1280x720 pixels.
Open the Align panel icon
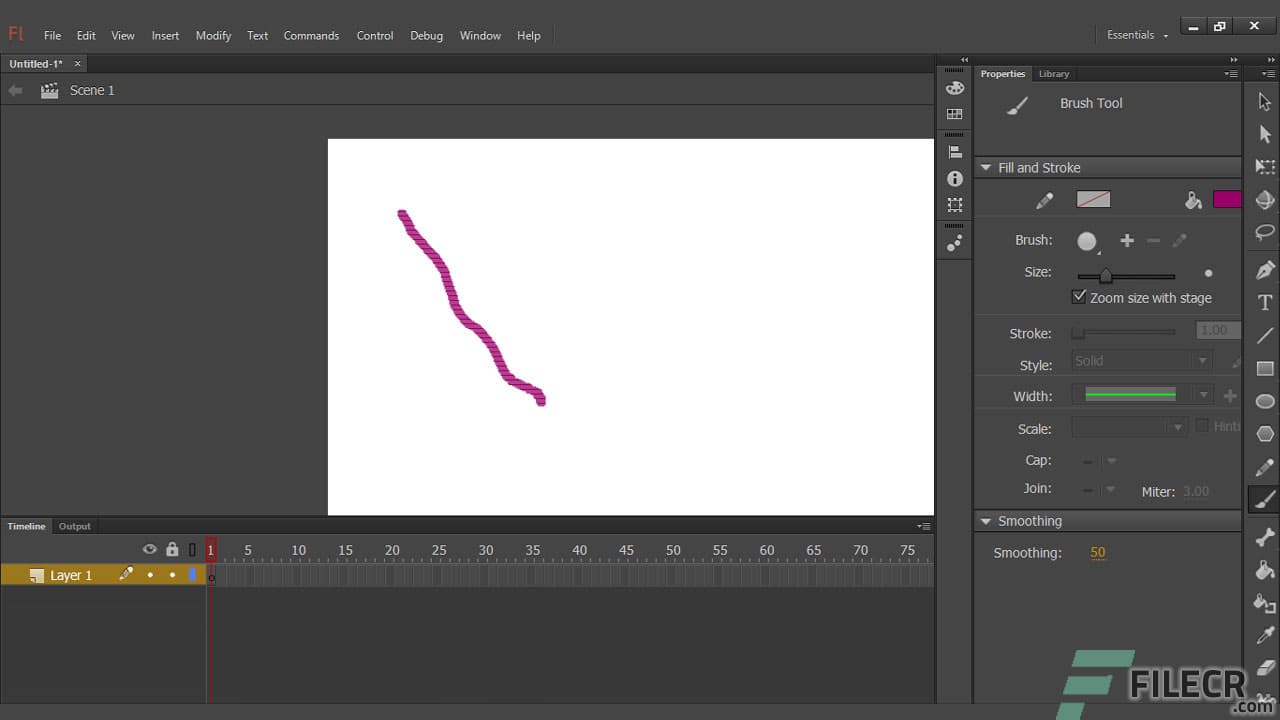tap(954, 151)
